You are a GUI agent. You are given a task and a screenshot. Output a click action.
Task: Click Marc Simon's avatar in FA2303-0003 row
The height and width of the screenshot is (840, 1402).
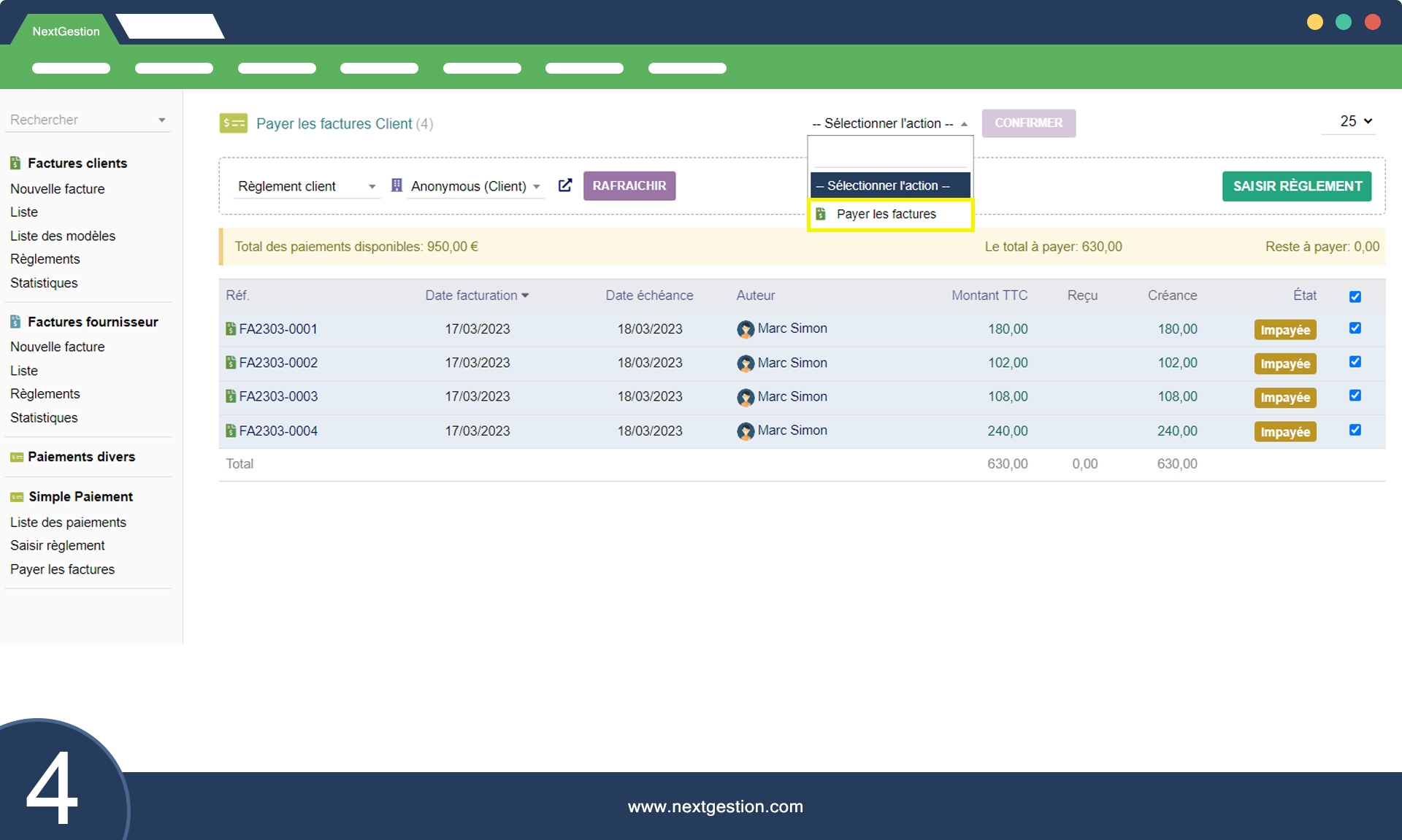pos(745,397)
